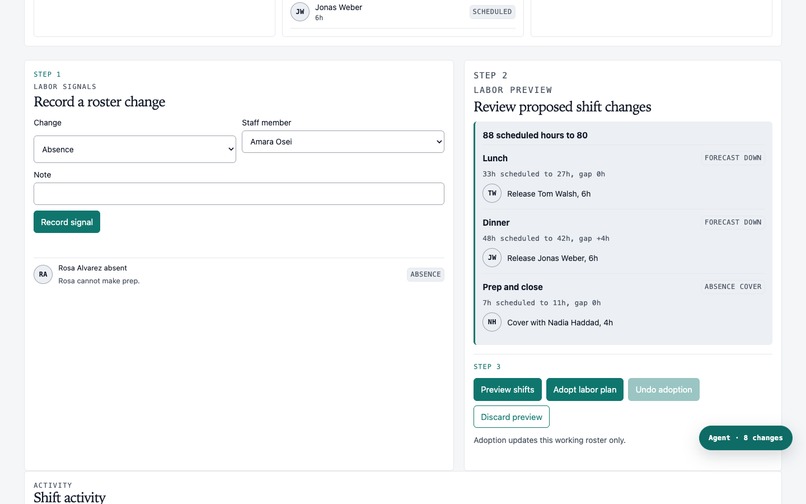This screenshot has height=504, width=806.
Task: Click the 'Shift activity' heading
Action: click(69, 497)
